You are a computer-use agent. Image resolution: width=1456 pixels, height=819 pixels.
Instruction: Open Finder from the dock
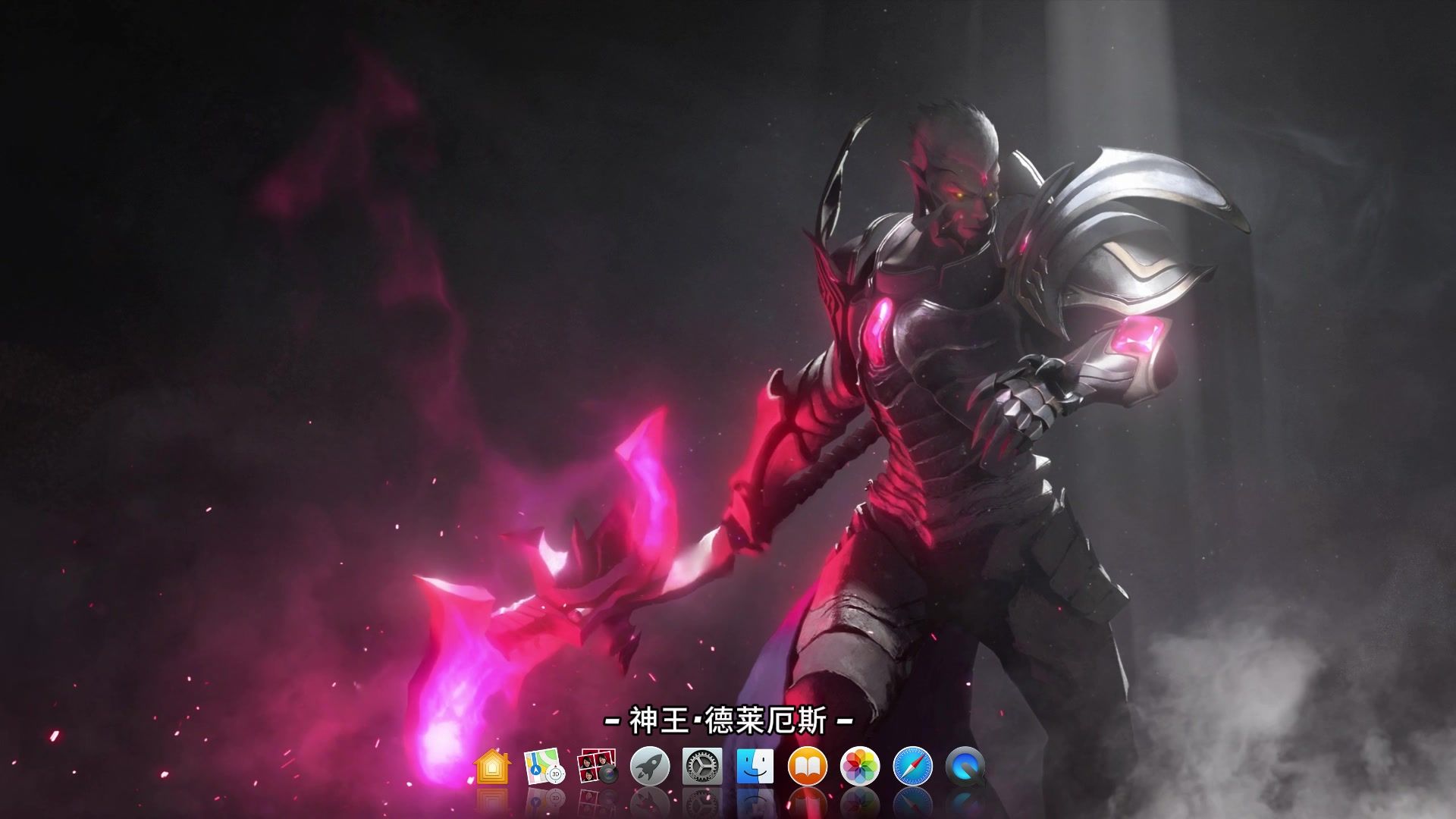coord(755,767)
